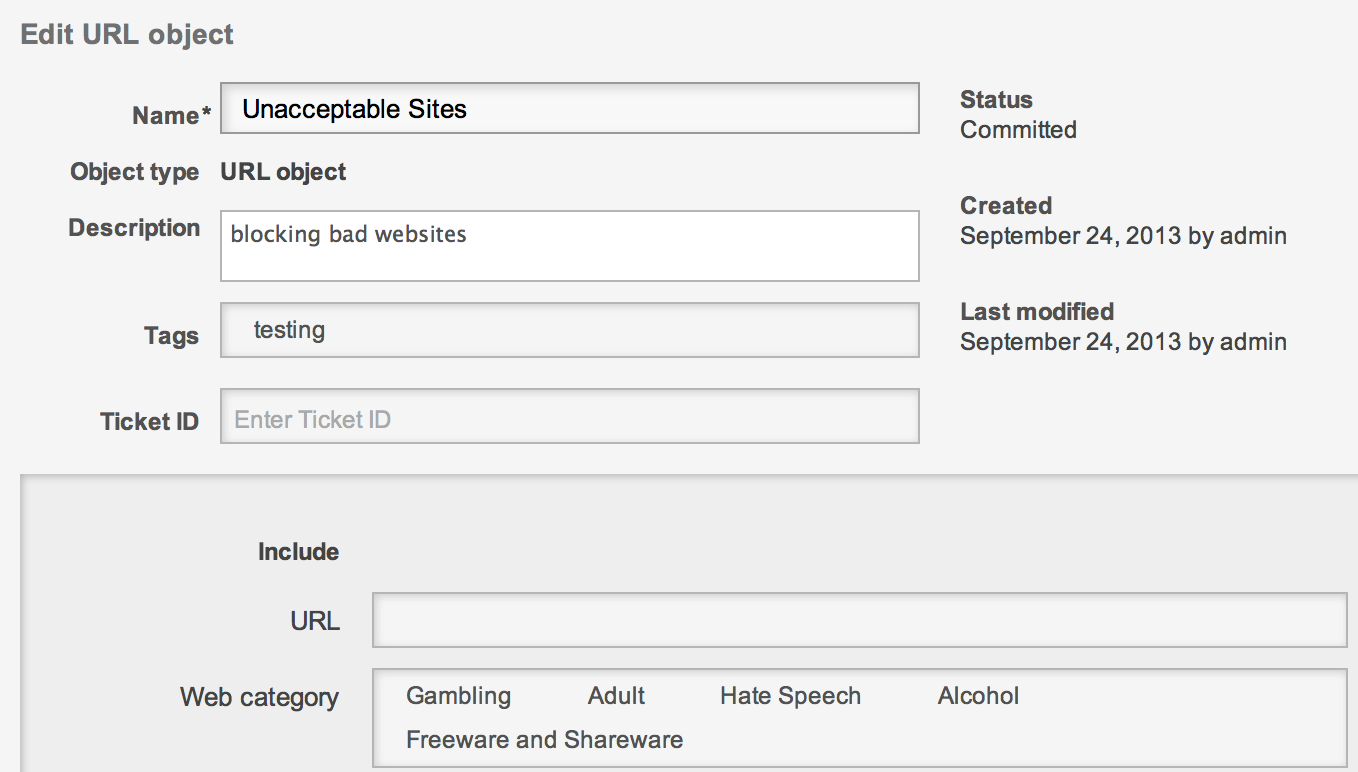Click the Ticket ID label
The image size is (1358, 772).
point(149,422)
